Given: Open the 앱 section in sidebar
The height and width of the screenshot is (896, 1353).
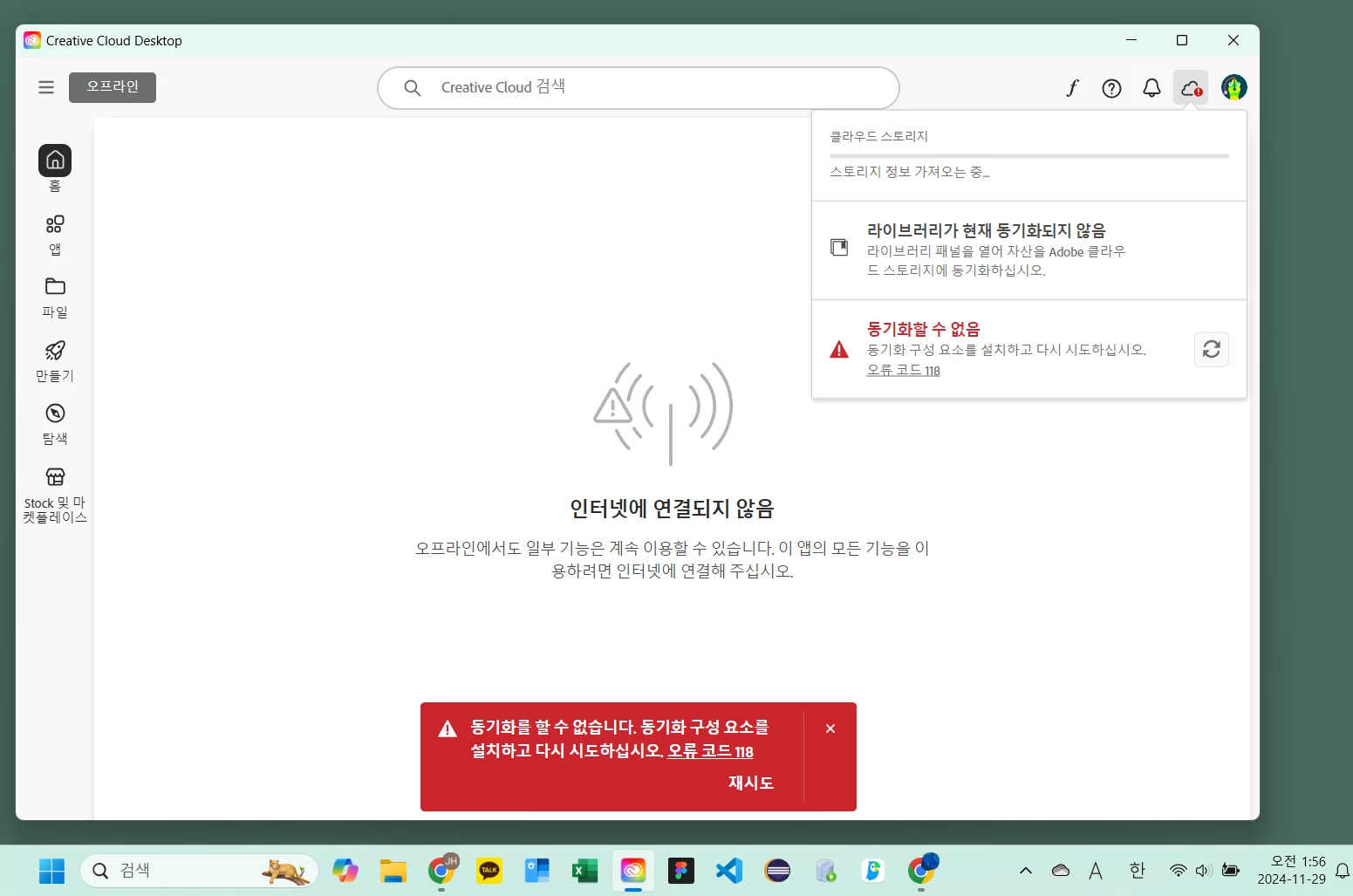Looking at the screenshot, I should point(55,235).
